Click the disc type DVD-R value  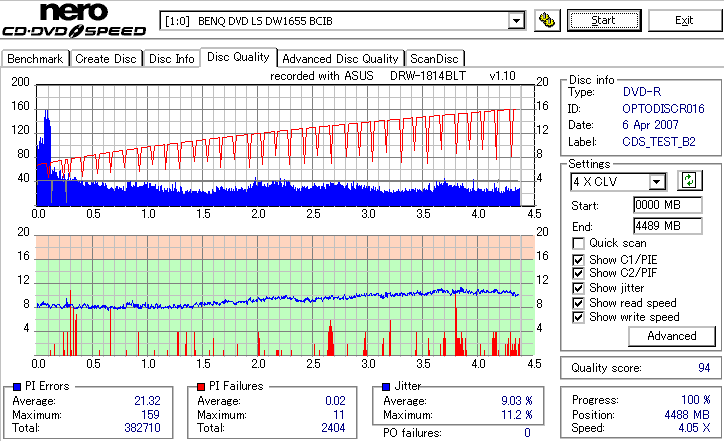click(642, 92)
